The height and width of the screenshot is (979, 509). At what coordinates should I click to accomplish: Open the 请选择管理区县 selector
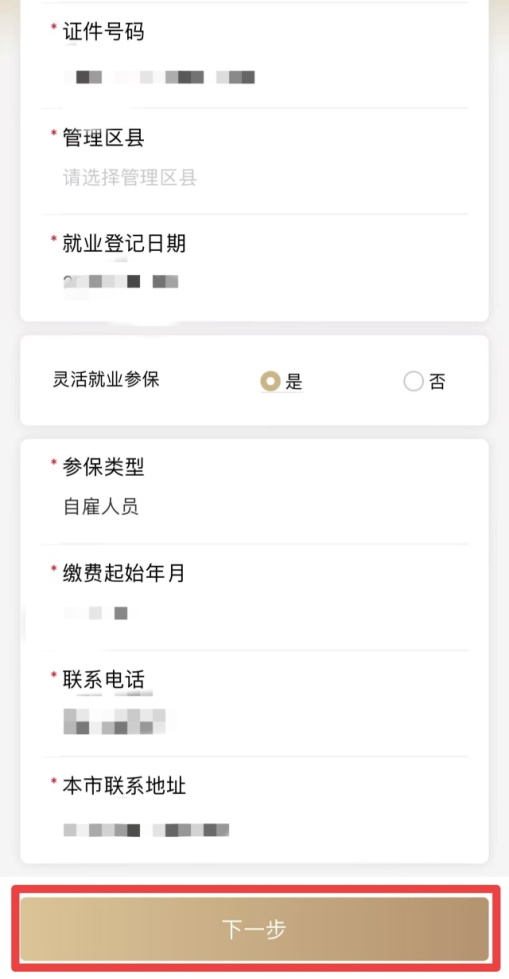[130, 178]
